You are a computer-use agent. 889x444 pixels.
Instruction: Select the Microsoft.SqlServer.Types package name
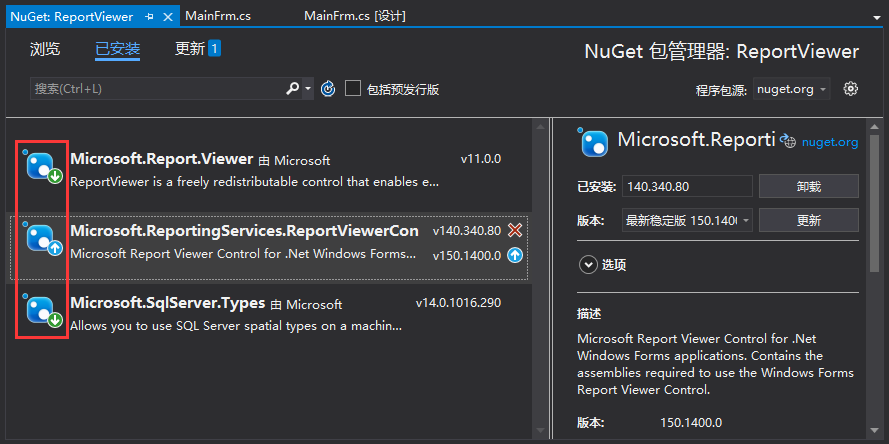click(x=168, y=303)
